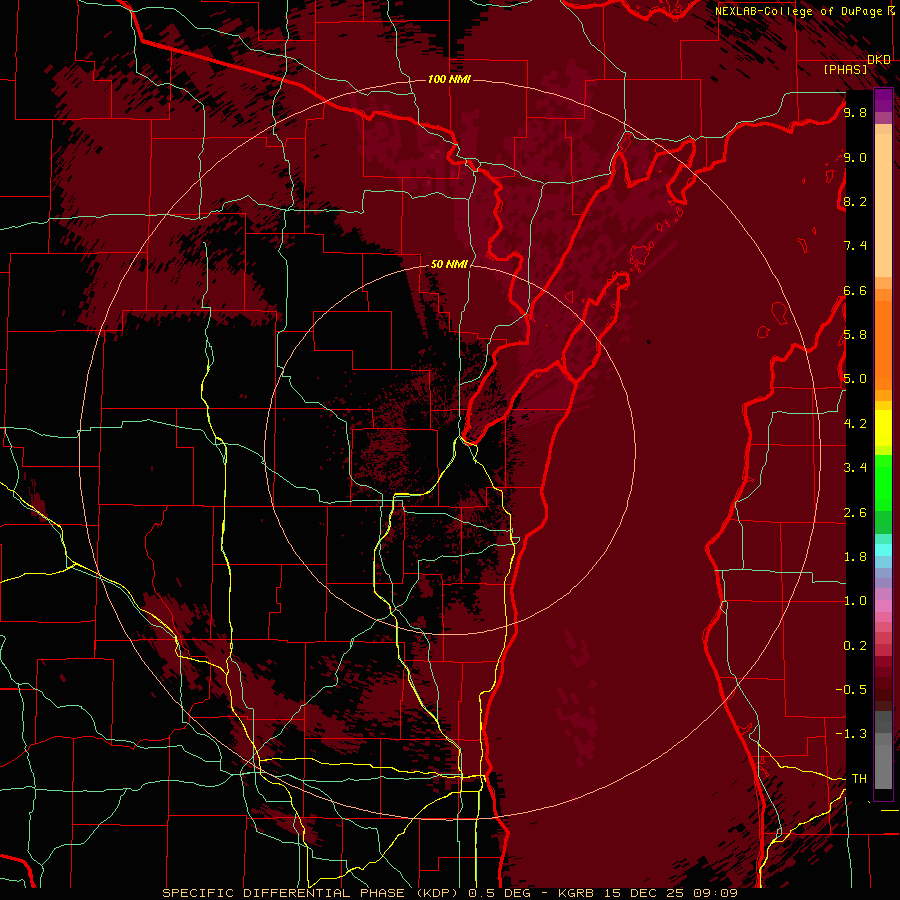Click the 1.0 legend value
Viewport: 900px width, 900px height.
[x=855, y=601]
